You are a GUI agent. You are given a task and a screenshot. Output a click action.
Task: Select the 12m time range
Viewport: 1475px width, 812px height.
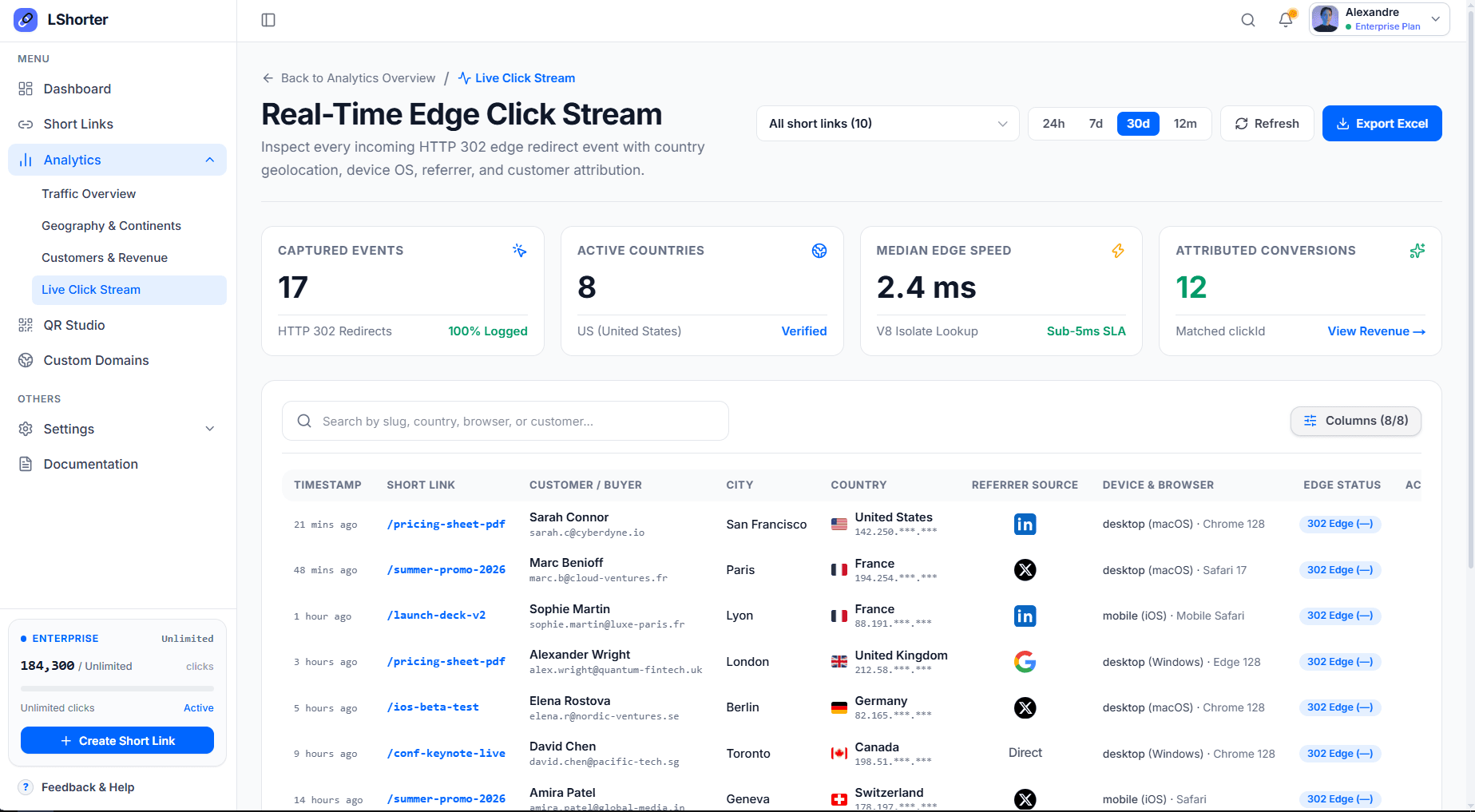pyautogui.click(x=1185, y=124)
